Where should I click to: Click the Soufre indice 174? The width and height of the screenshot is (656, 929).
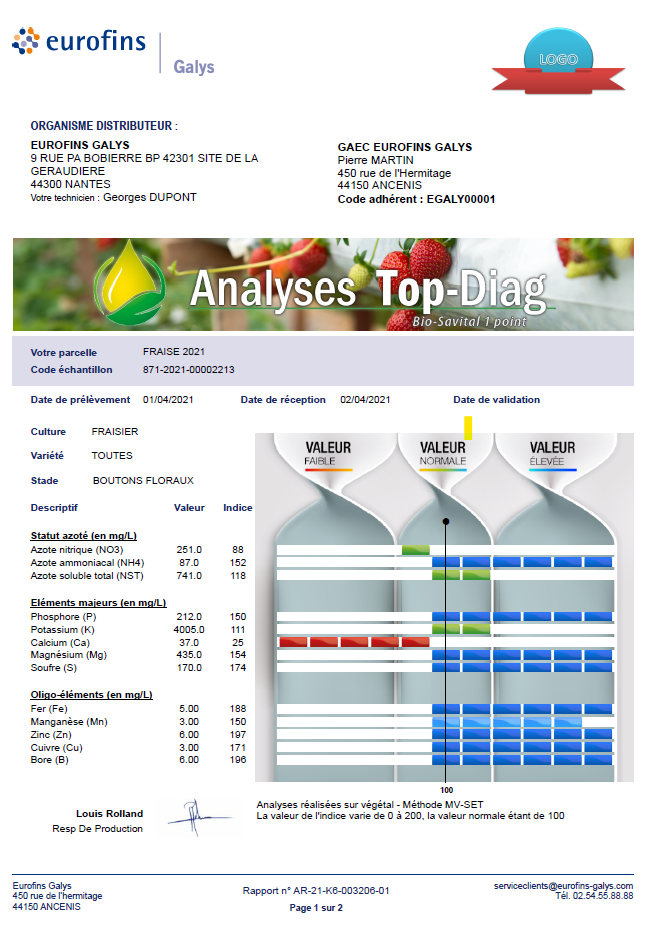(238, 667)
